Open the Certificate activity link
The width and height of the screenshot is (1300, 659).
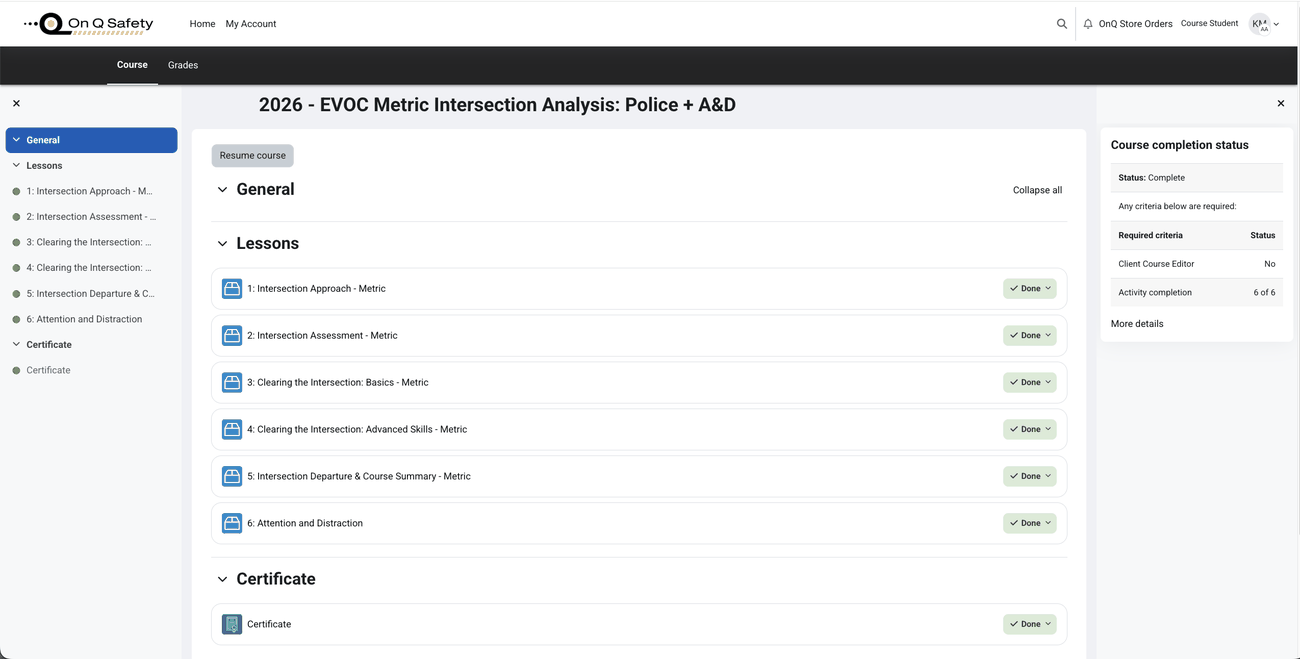(x=269, y=624)
